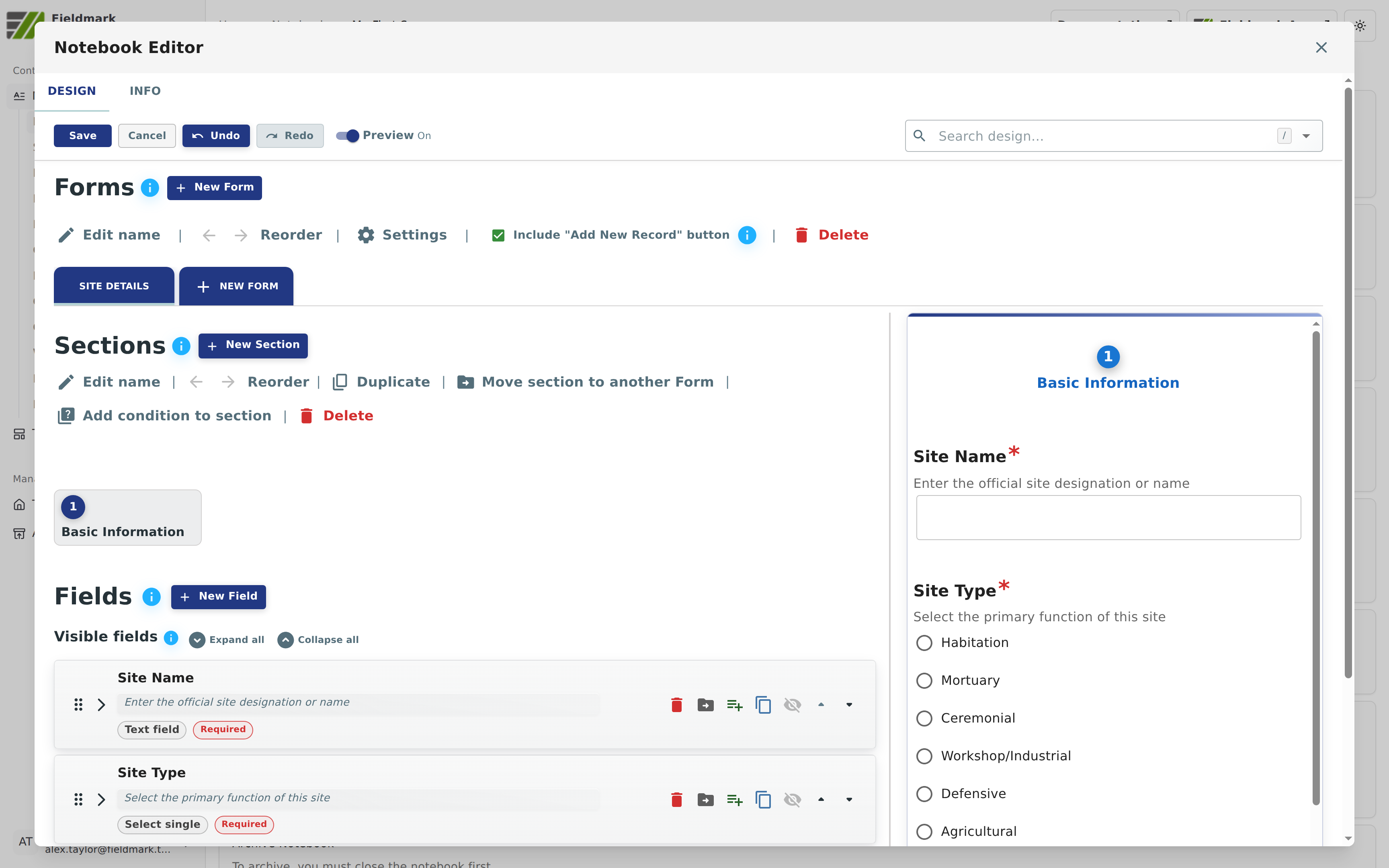Duplicate the Site Name field
1389x868 pixels.
pos(763,705)
